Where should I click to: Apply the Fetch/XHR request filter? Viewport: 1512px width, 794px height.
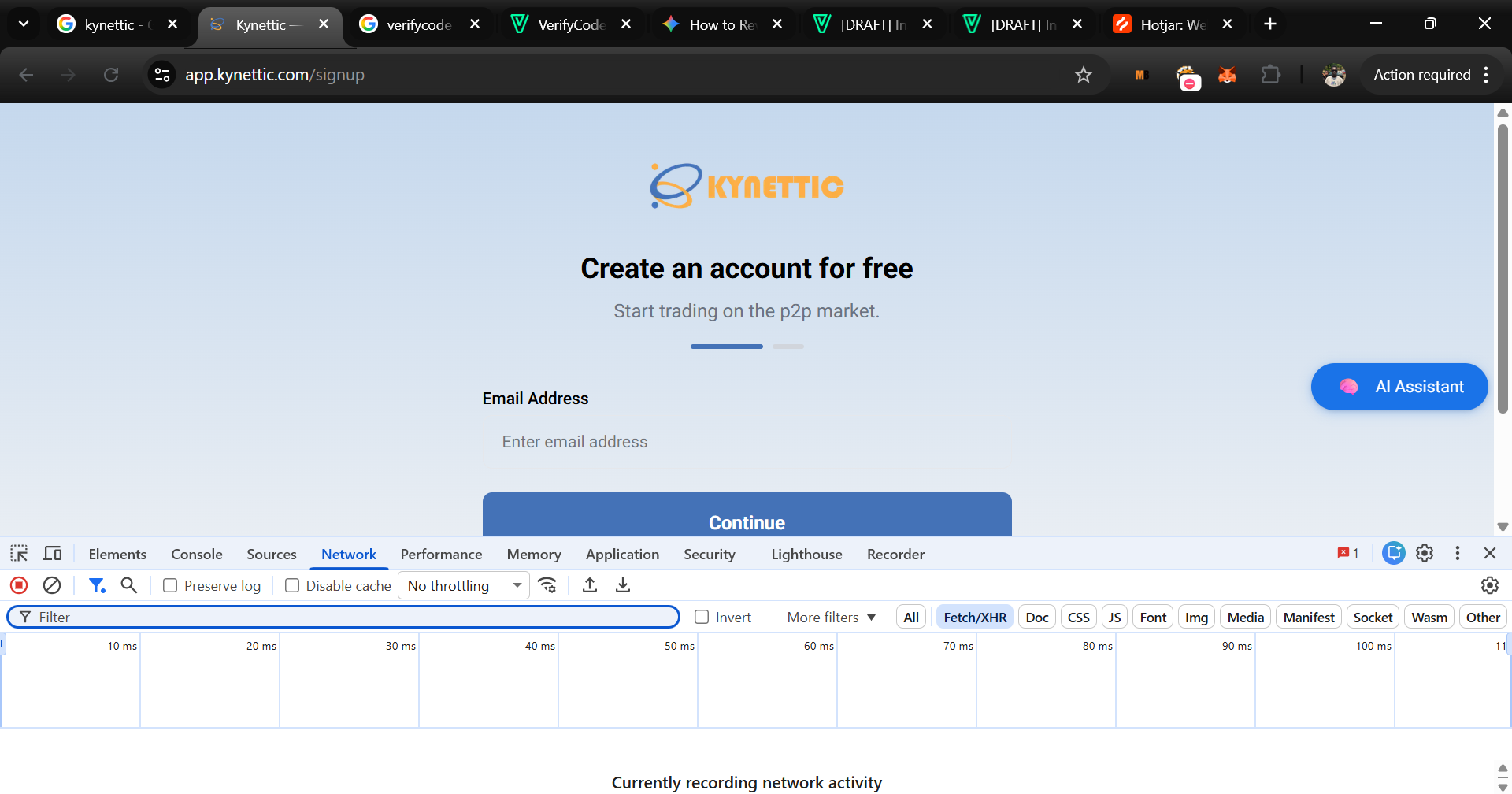click(x=974, y=616)
